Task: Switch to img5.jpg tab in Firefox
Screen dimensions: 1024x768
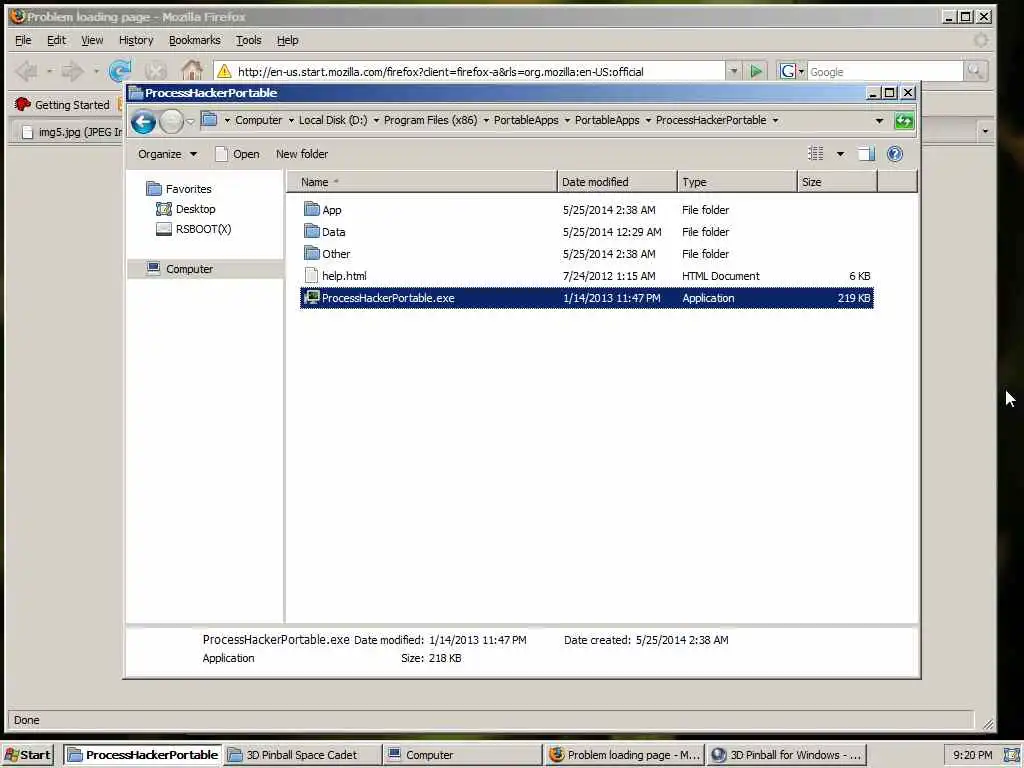Action: (72, 132)
